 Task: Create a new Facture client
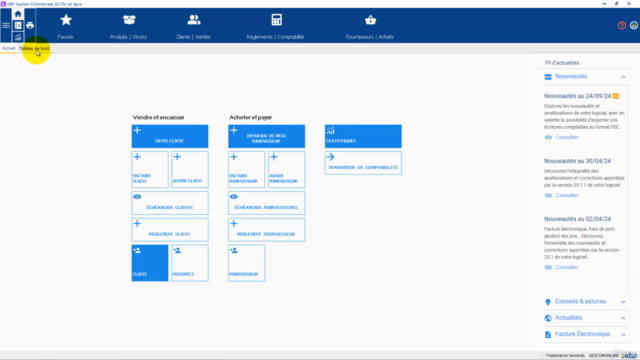[x=150, y=169]
